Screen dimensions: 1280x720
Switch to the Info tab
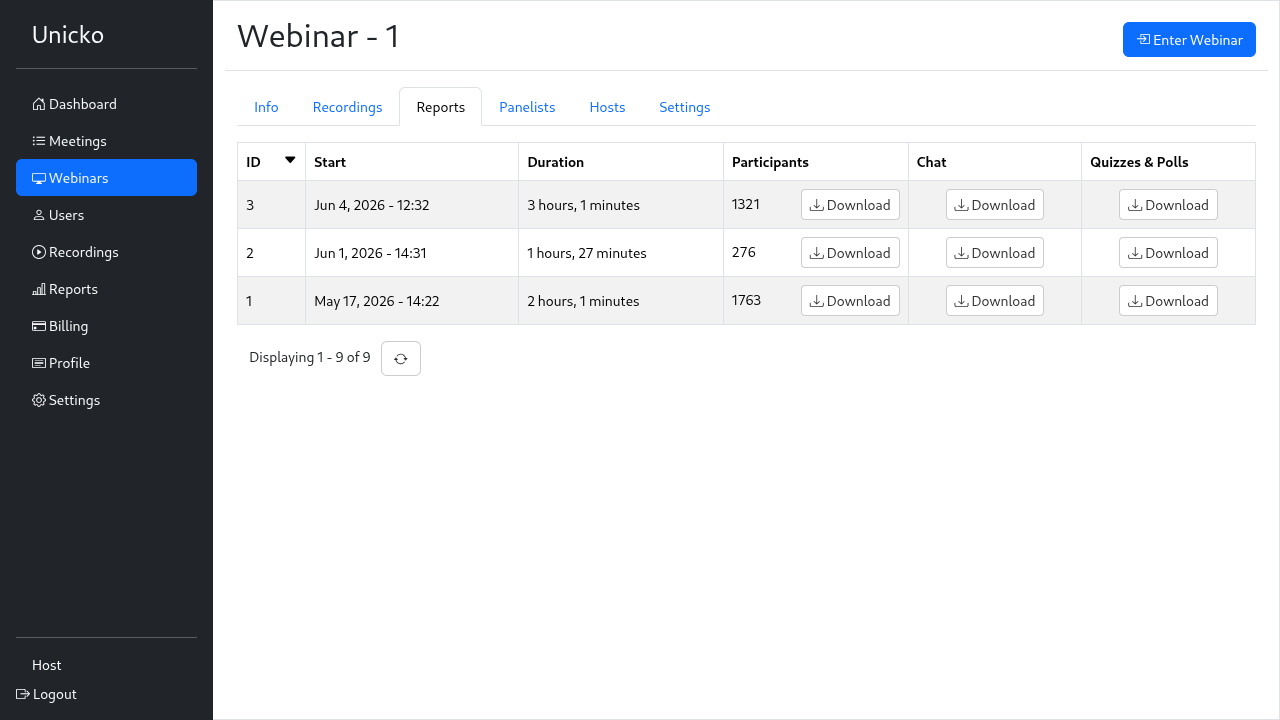tap(266, 107)
